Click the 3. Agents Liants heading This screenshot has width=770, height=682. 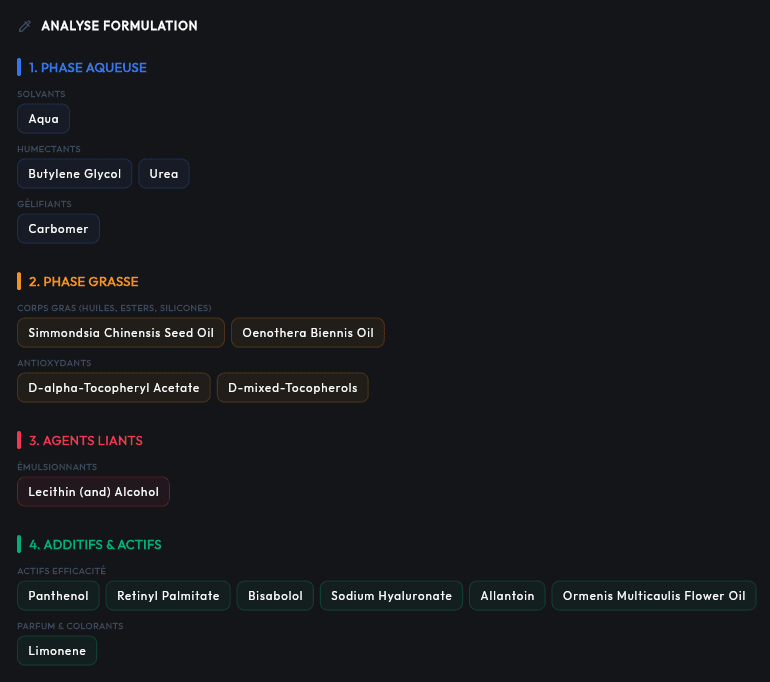pyautogui.click(x=85, y=441)
